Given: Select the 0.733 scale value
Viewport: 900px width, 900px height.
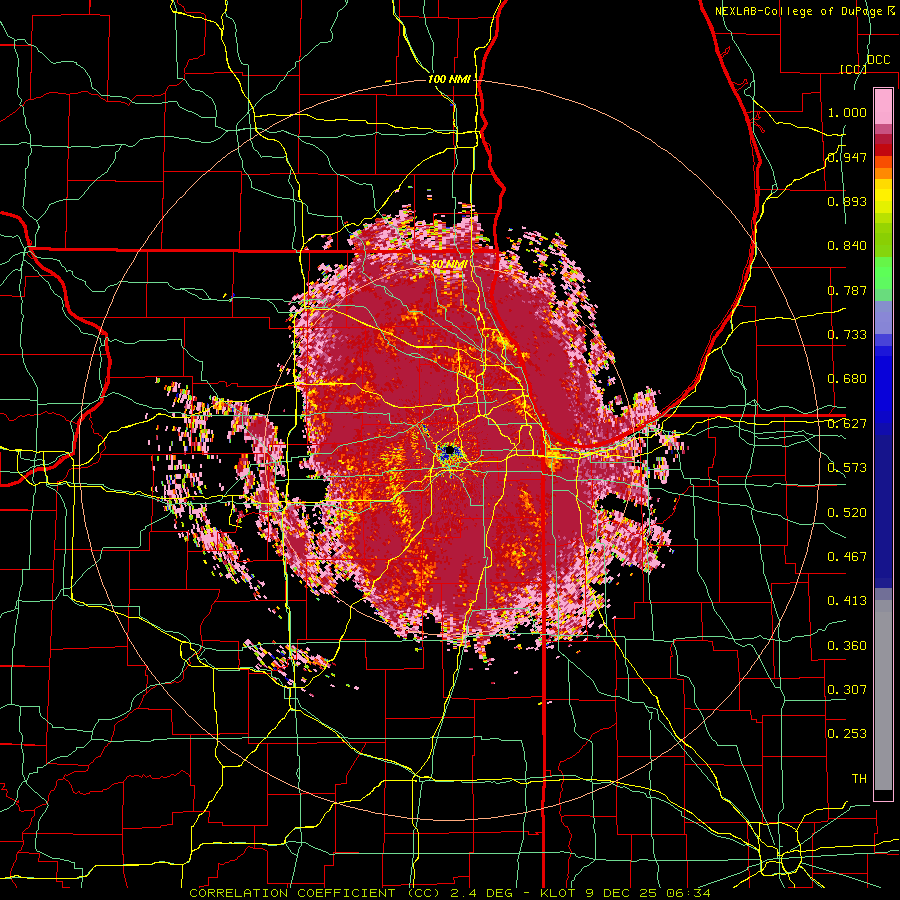Looking at the screenshot, I should tap(847, 335).
